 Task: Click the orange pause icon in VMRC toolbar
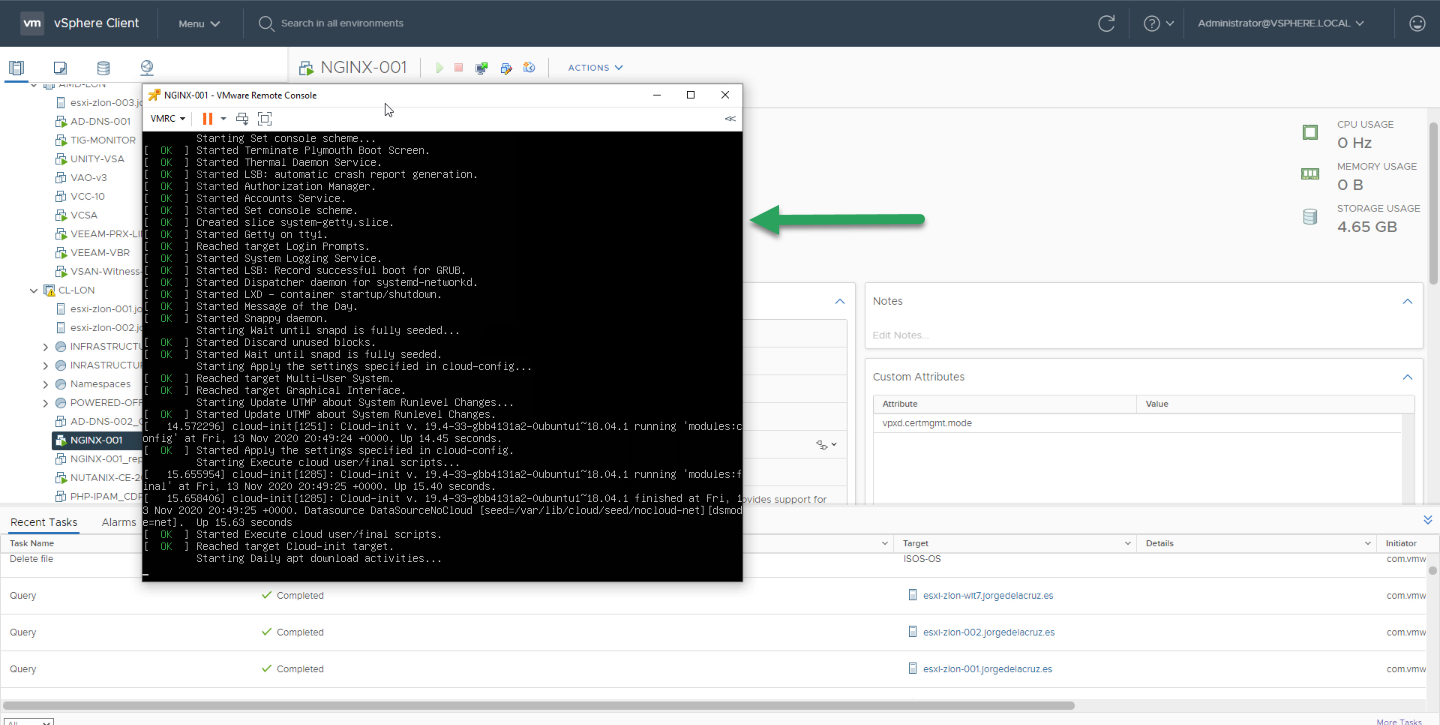(208, 118)
